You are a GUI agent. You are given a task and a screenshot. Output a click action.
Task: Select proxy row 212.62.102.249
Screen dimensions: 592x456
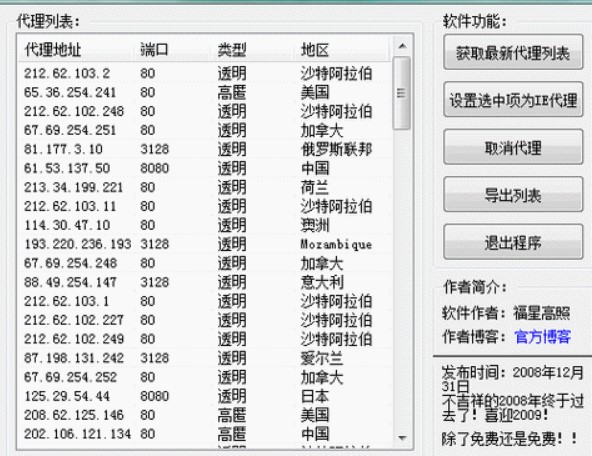(x=205, y=339)
